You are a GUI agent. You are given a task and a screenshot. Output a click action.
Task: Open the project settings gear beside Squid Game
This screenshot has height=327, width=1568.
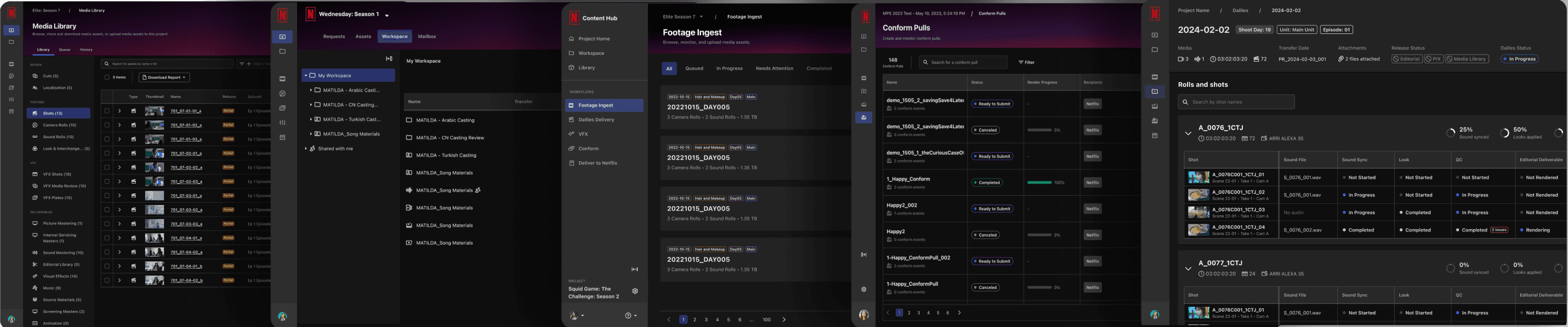(635, 291)
